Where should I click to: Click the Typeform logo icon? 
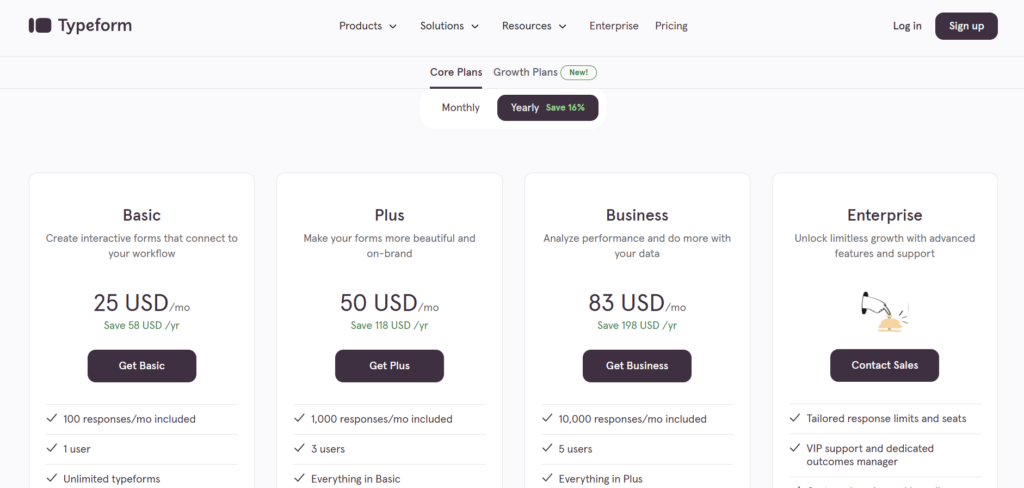click(40, 25)
